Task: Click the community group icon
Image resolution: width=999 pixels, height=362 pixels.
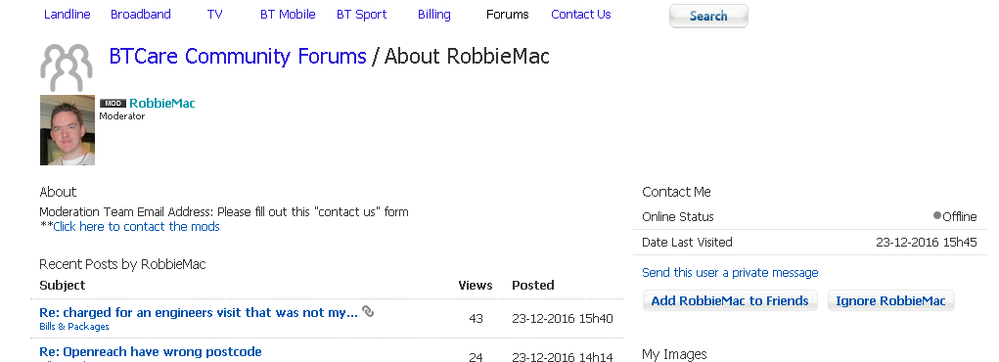Action: click(x=66, y=67)
